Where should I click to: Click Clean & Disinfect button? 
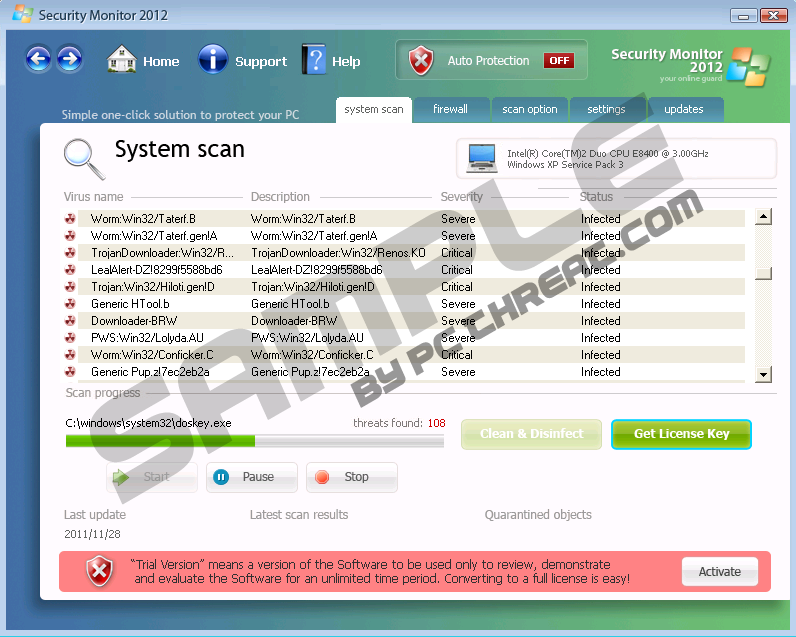click(531, 434)
